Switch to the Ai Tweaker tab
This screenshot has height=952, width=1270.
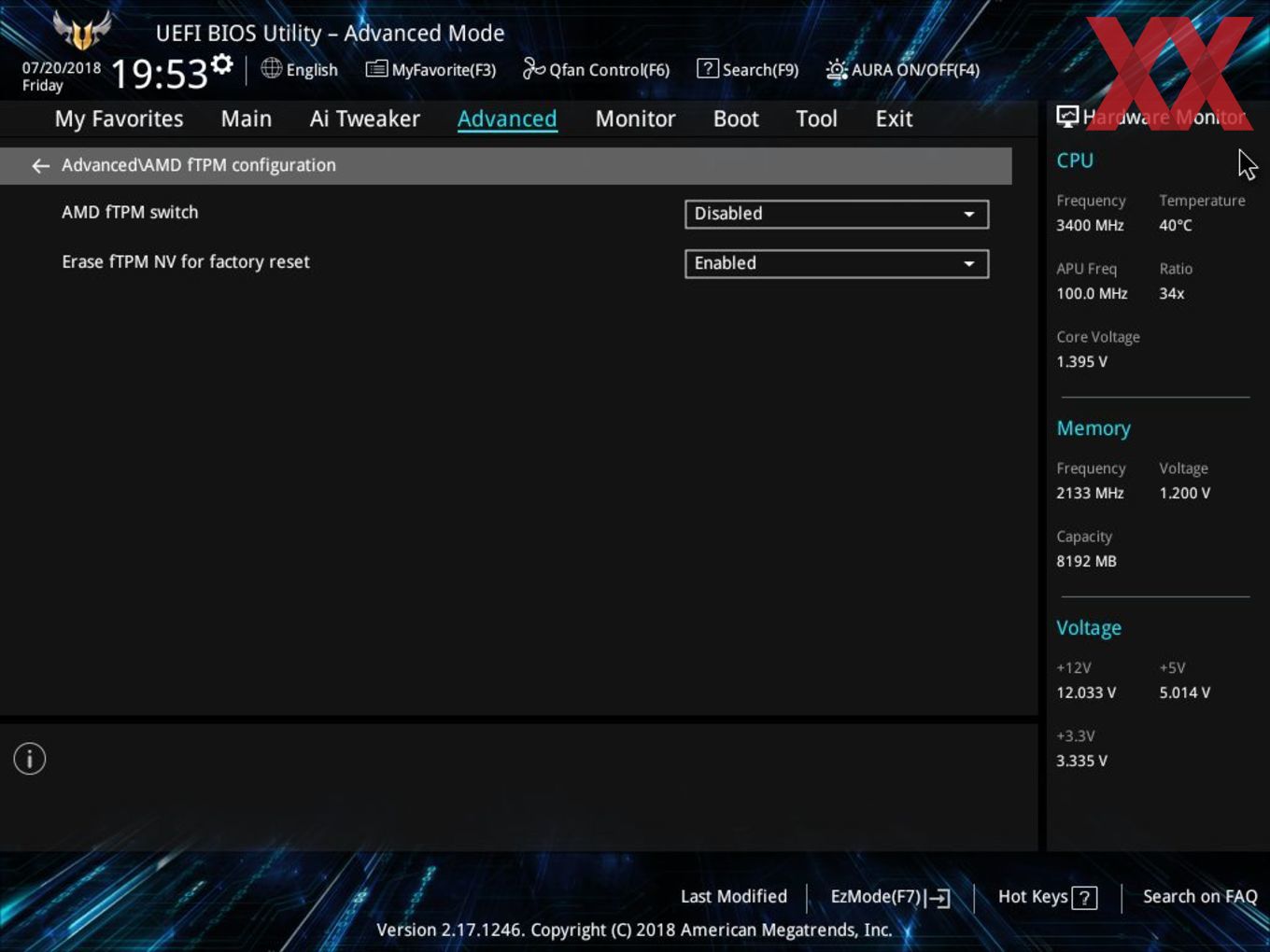click(x=365, y=119)
